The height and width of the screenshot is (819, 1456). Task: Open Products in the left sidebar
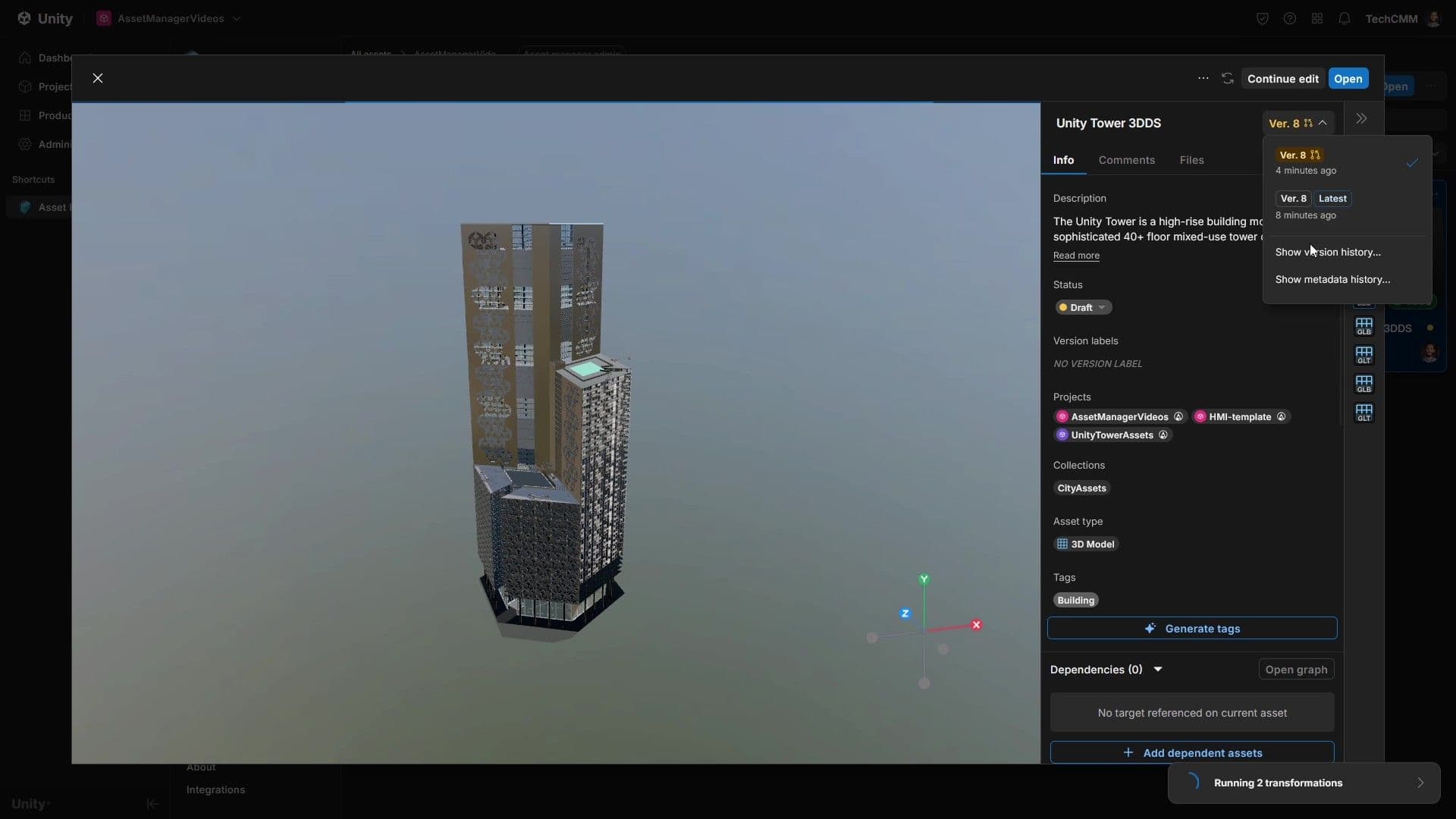point(45,115)
